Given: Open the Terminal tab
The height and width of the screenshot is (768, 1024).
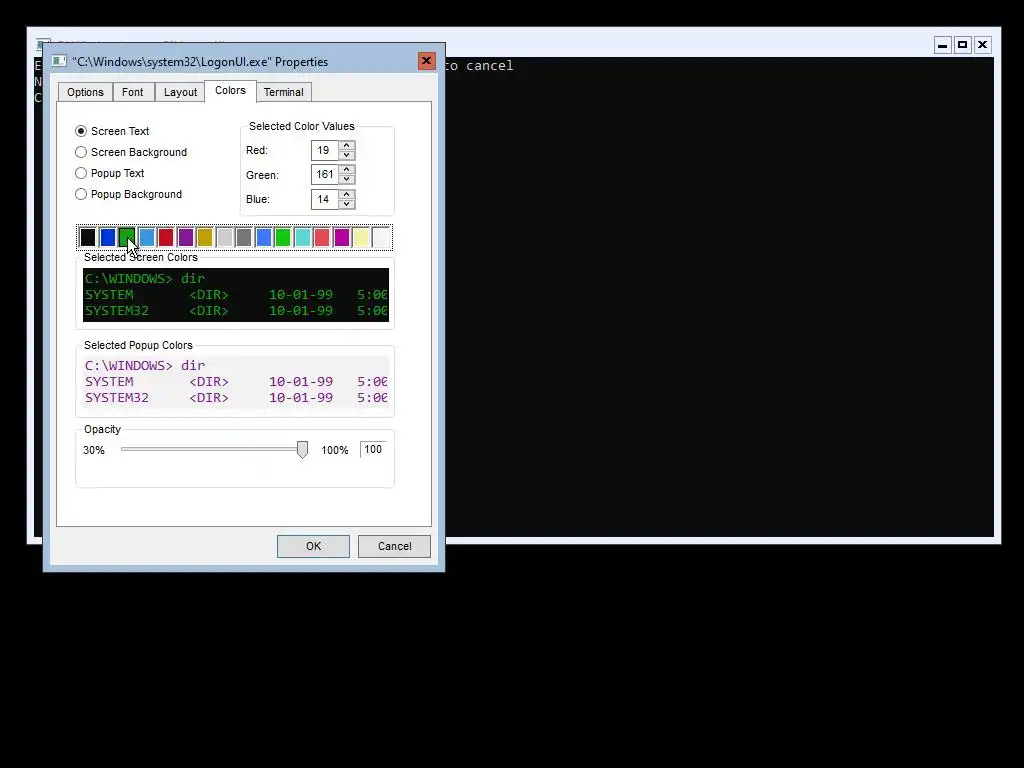Looking at the screenshot, I should [x=283, y=92].
